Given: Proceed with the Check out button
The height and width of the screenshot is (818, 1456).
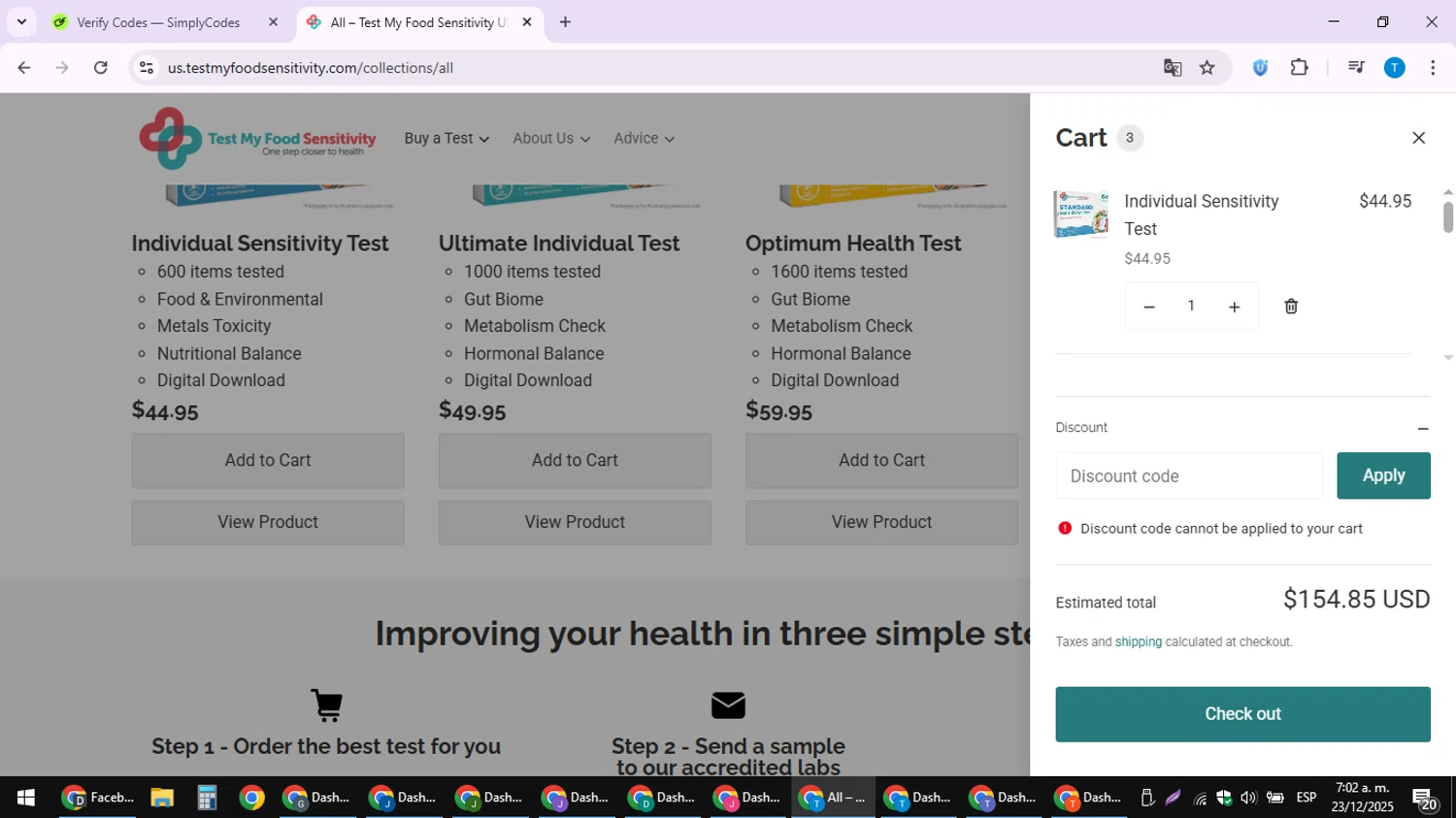Looking at the screenshot, I should tap(1242, 714).
